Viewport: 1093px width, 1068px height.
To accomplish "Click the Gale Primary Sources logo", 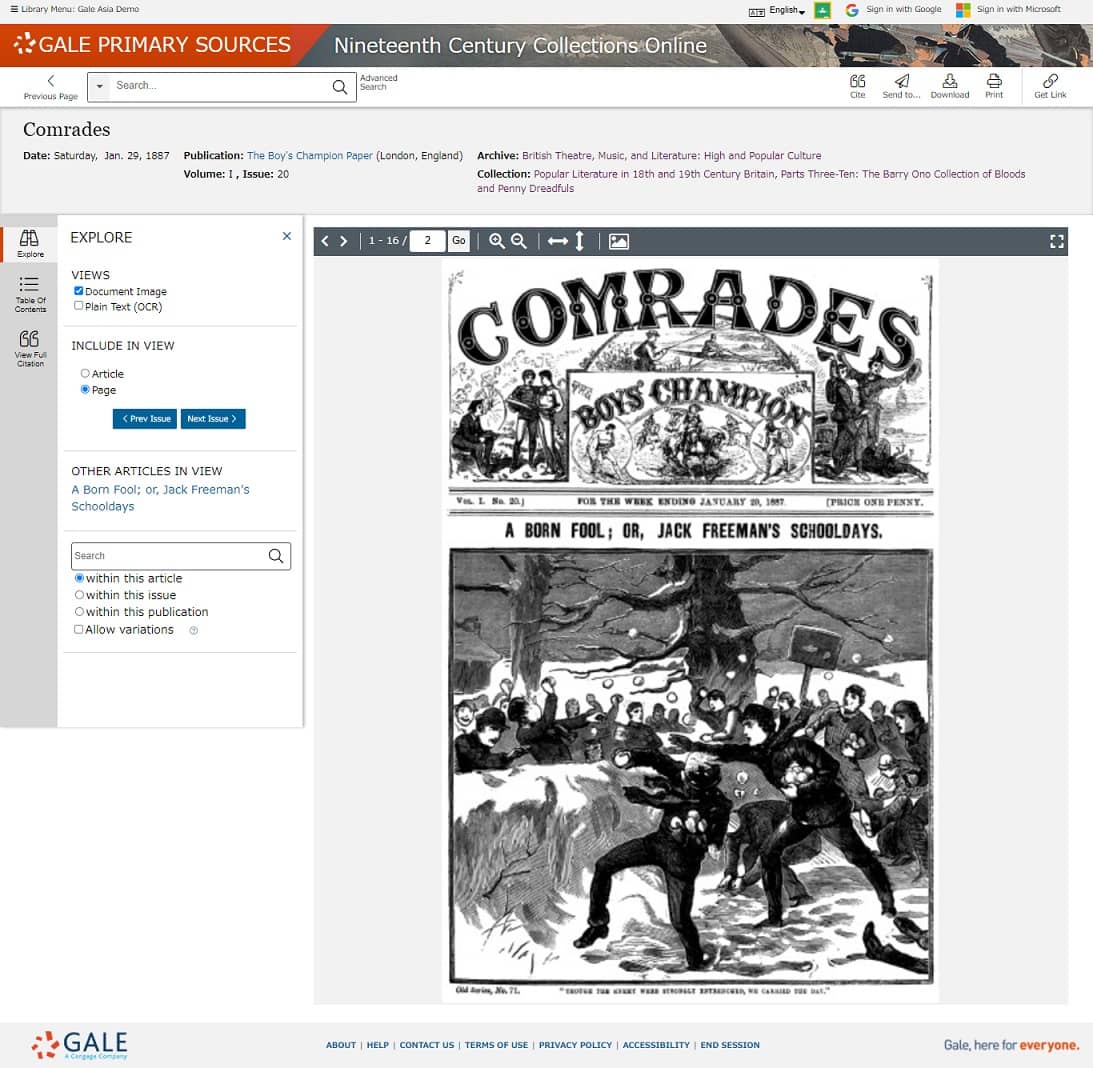I will (x=152, y=45).
